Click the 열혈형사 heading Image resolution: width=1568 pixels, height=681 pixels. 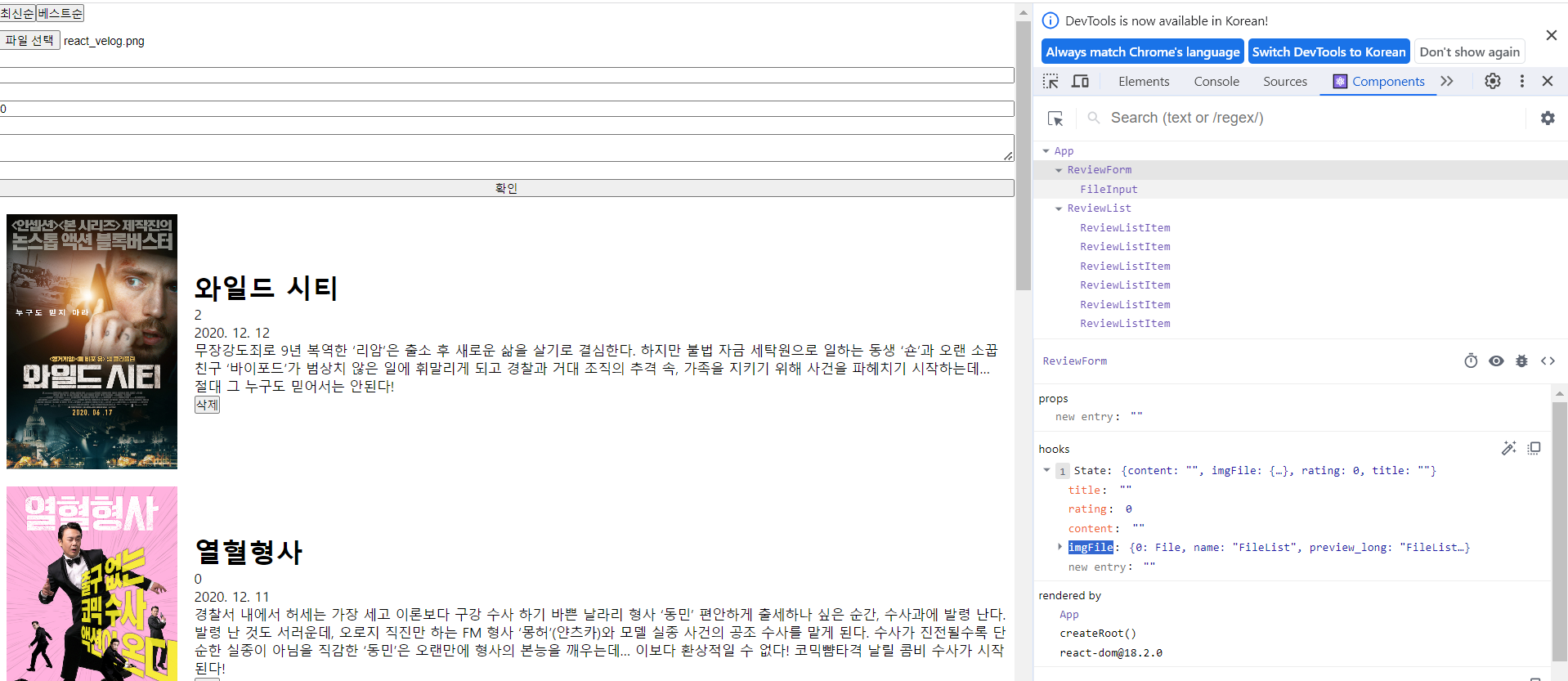coord(249,552)
